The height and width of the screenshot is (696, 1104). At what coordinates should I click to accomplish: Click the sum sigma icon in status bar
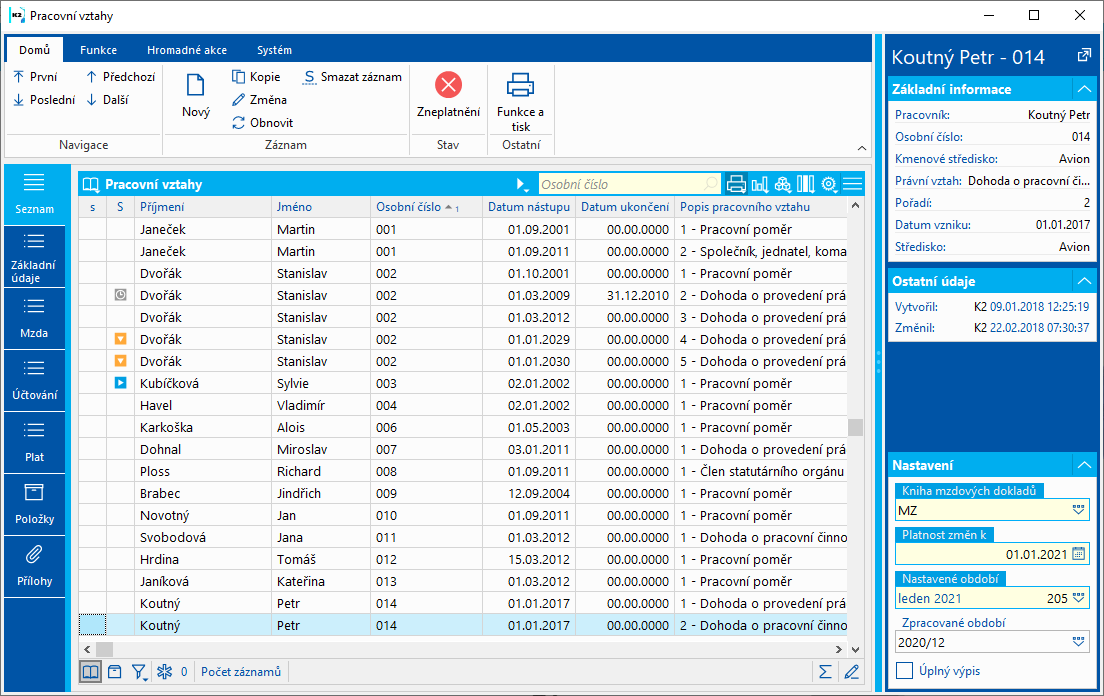(x=825, y=672)
